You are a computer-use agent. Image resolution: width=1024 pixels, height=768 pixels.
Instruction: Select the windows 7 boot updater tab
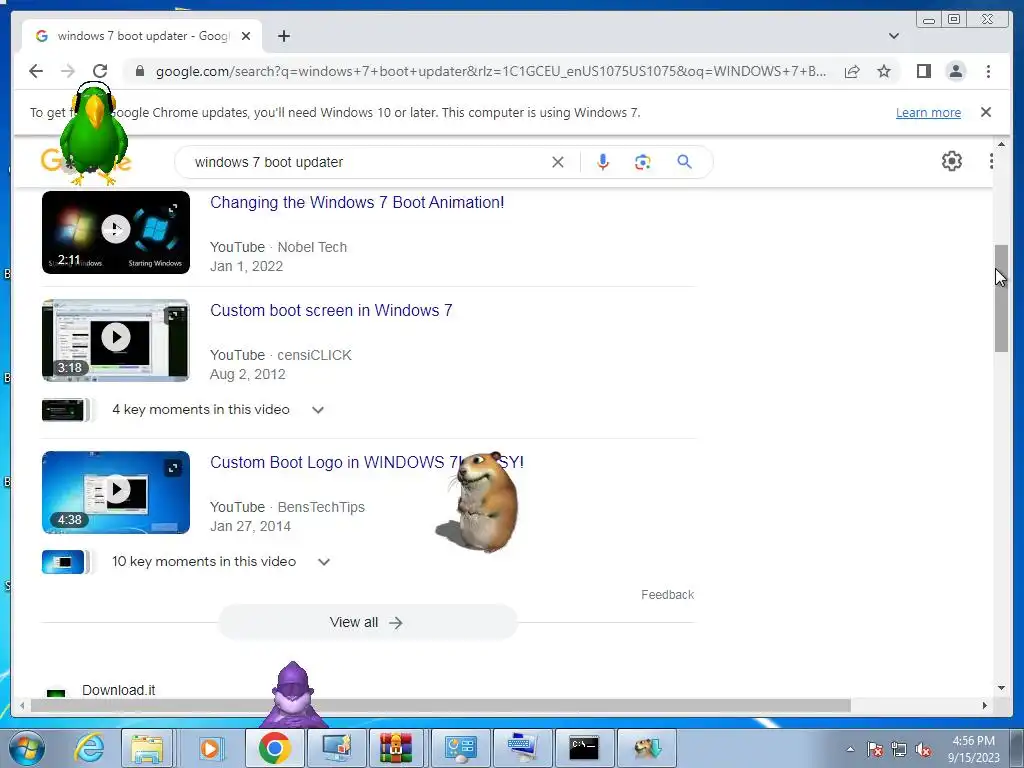(142, 36)
